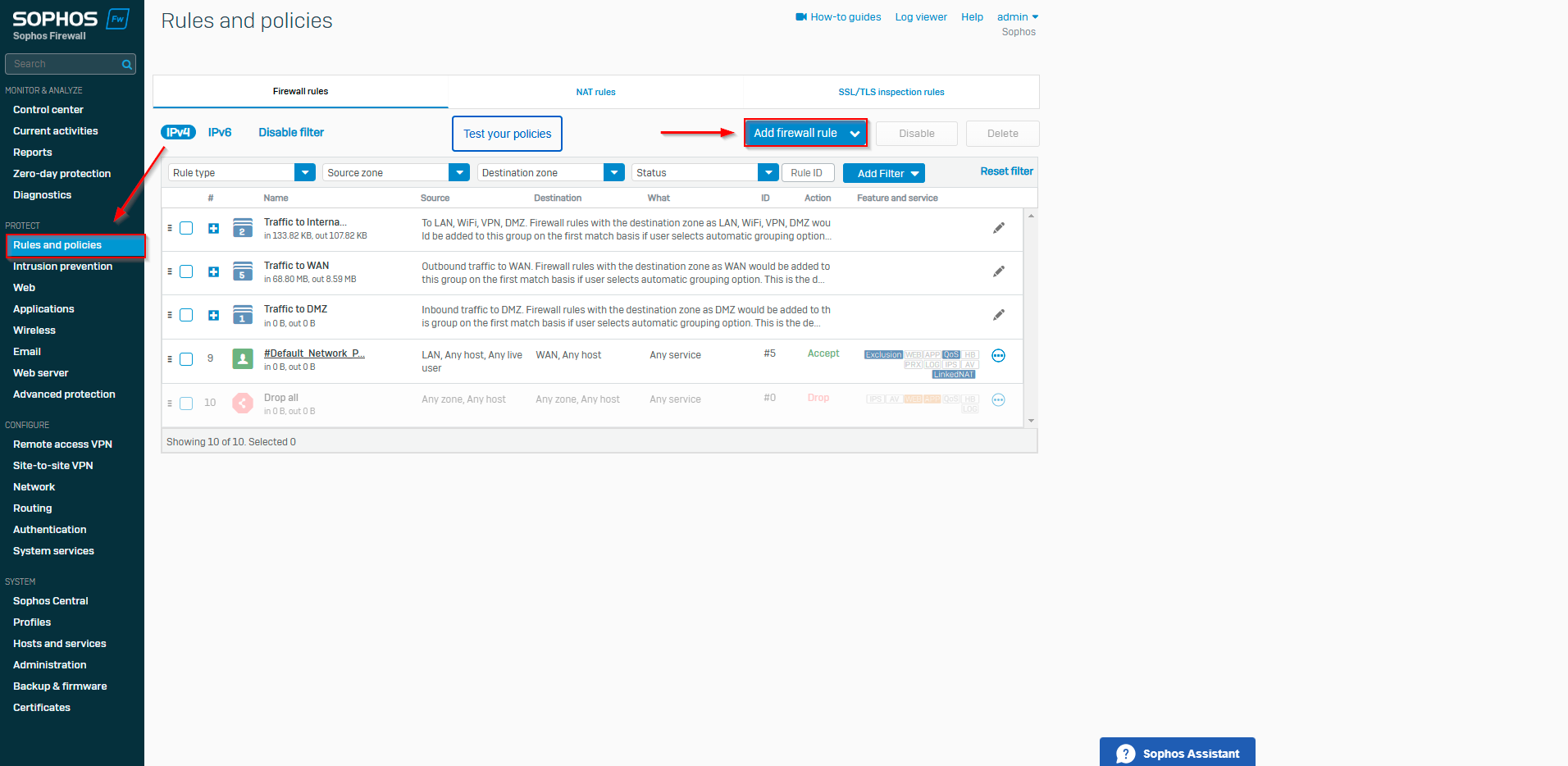Open Authentication menu item
1568x766 pixels.
(49, 530)
